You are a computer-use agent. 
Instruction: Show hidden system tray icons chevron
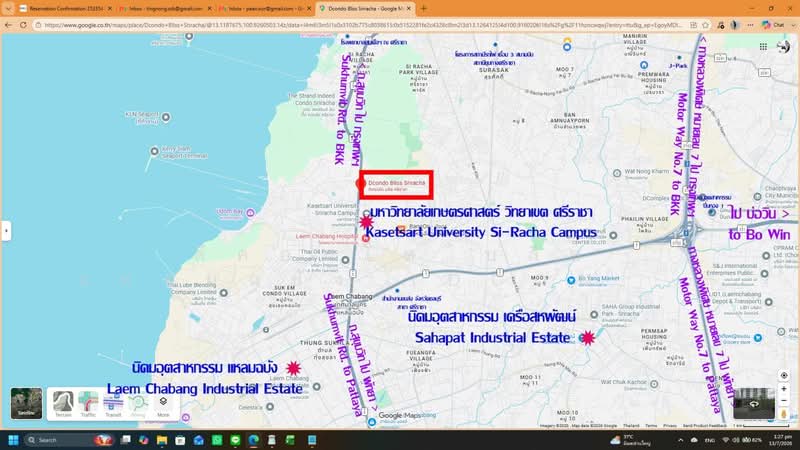pos(681,440)
